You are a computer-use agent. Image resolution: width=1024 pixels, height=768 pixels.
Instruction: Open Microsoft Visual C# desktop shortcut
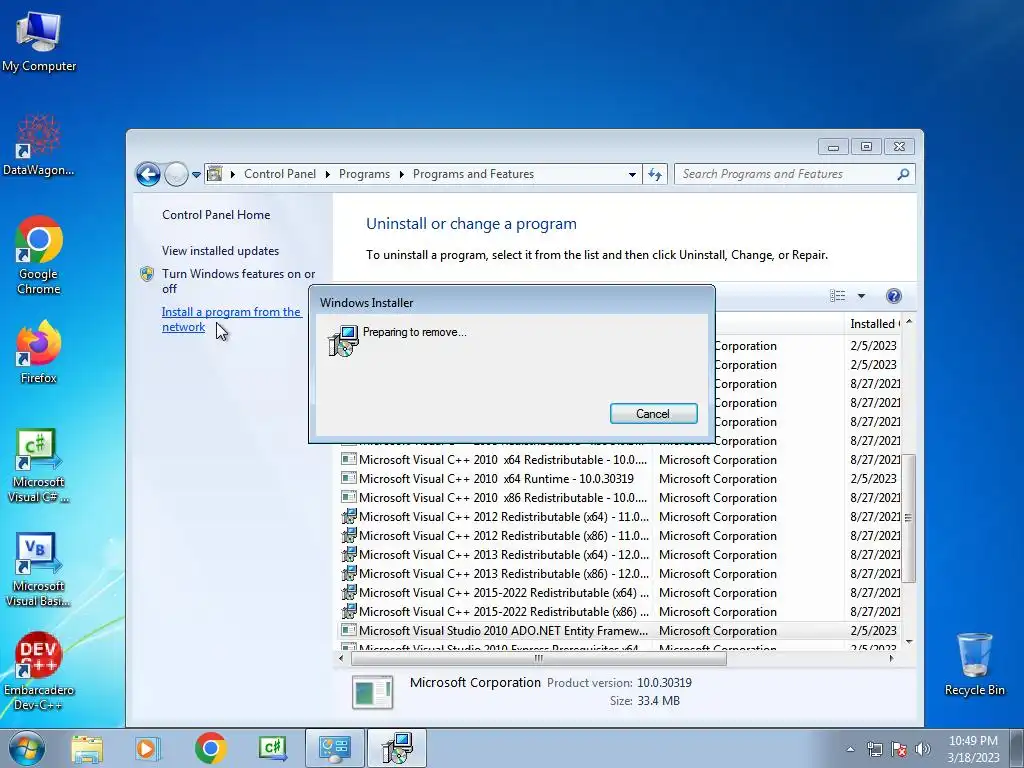(39, 466)
